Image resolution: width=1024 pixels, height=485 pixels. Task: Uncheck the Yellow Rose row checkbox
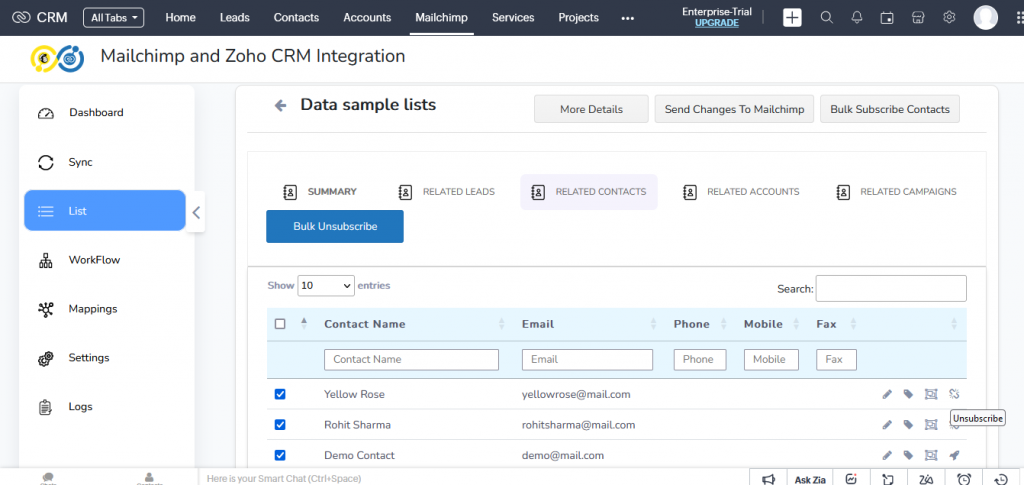click(280, 394)
